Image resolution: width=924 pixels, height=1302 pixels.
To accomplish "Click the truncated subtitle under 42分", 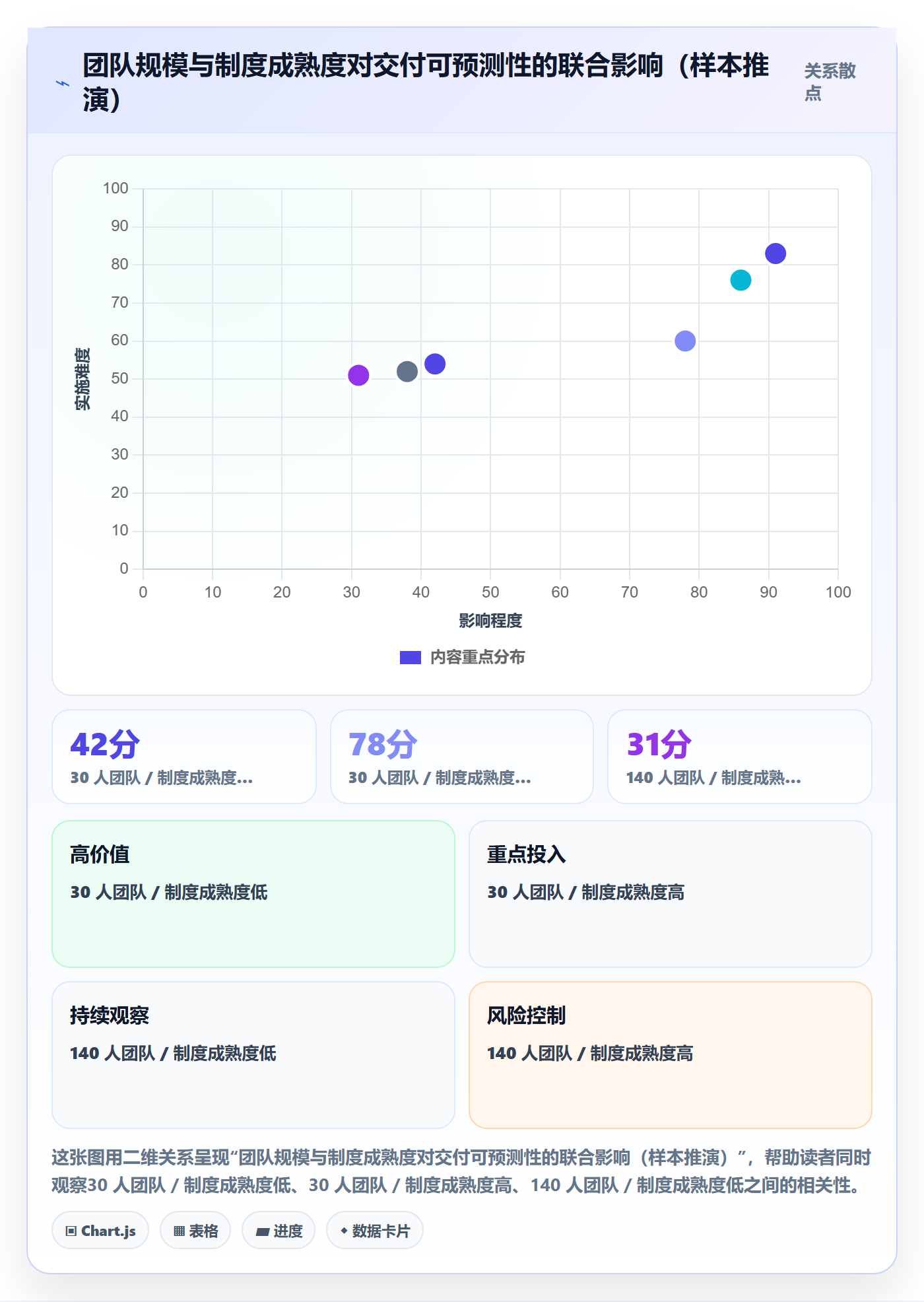I will [162, 778].
